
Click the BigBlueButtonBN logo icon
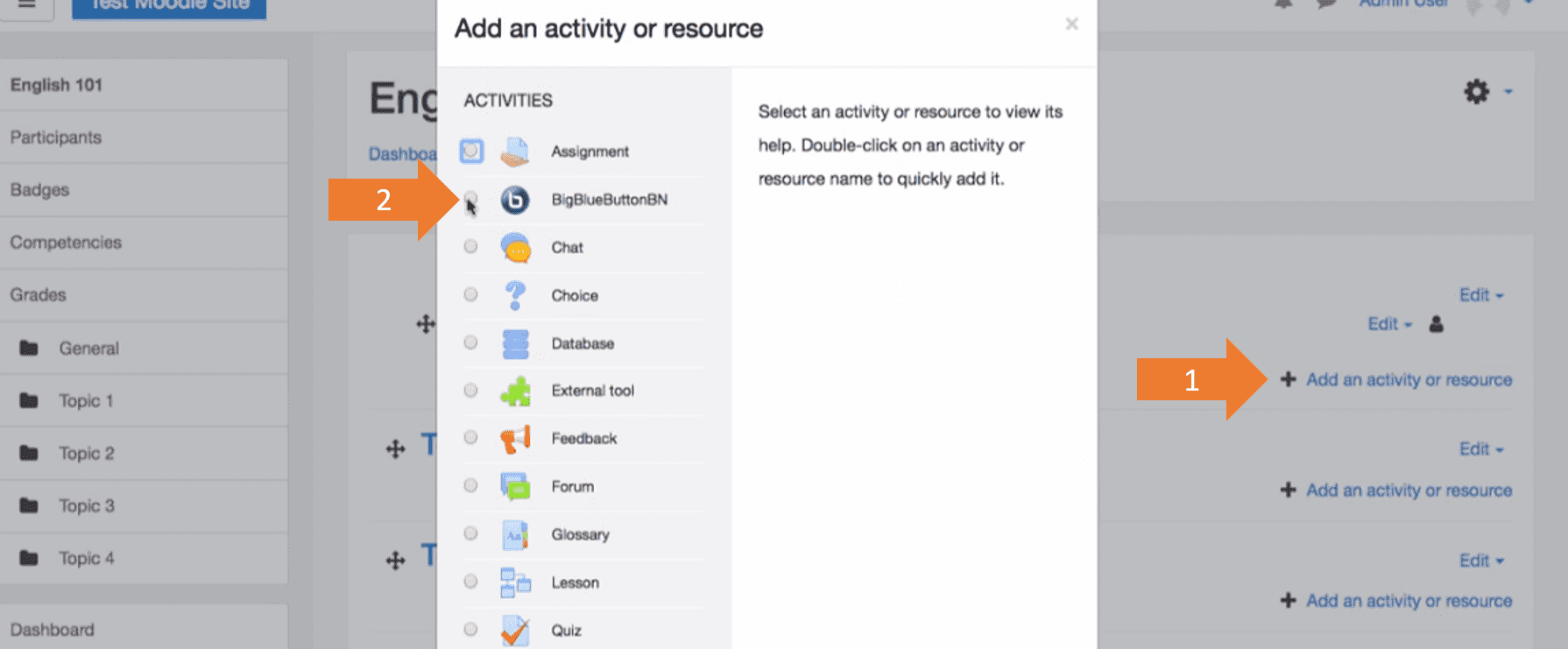[515, 200]
